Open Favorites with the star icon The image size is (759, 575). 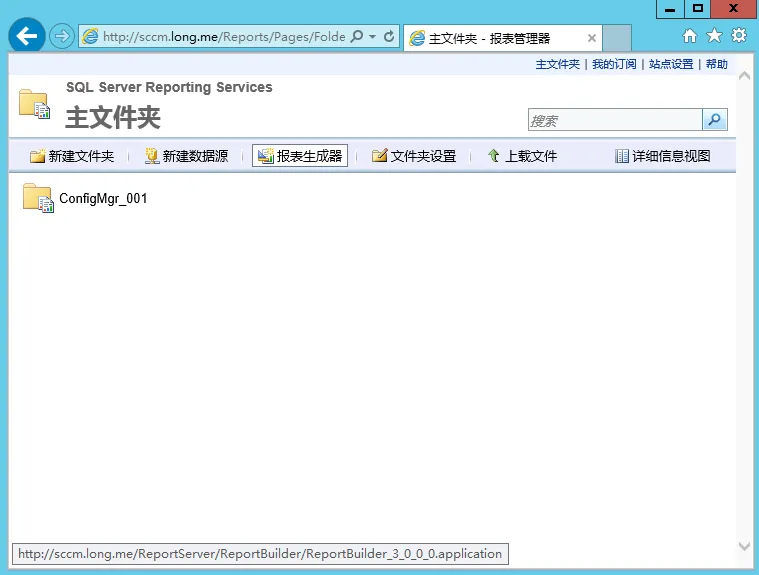714,35
